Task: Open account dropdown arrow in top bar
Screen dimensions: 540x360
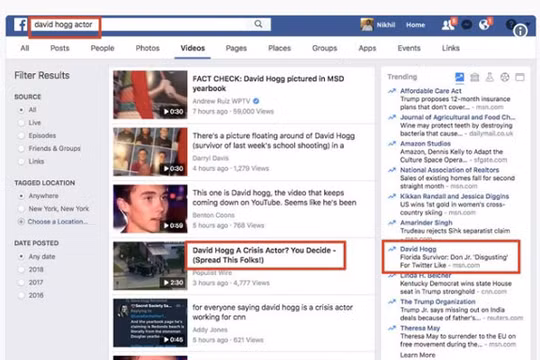Action: click(528, 24)
